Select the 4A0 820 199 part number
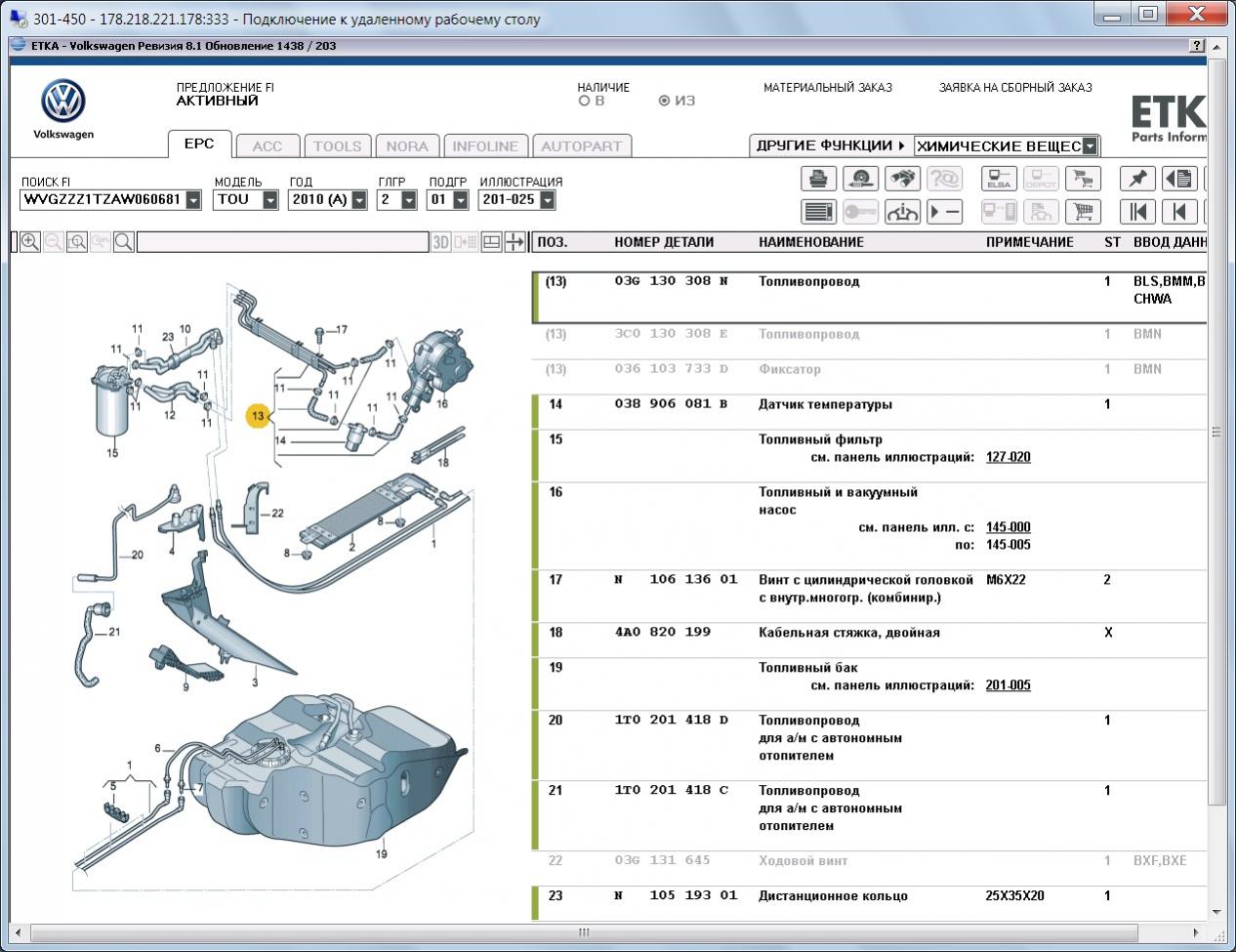Image resolution: width=1236 pixels, height=952 pixels. click(x=664, y=633)
